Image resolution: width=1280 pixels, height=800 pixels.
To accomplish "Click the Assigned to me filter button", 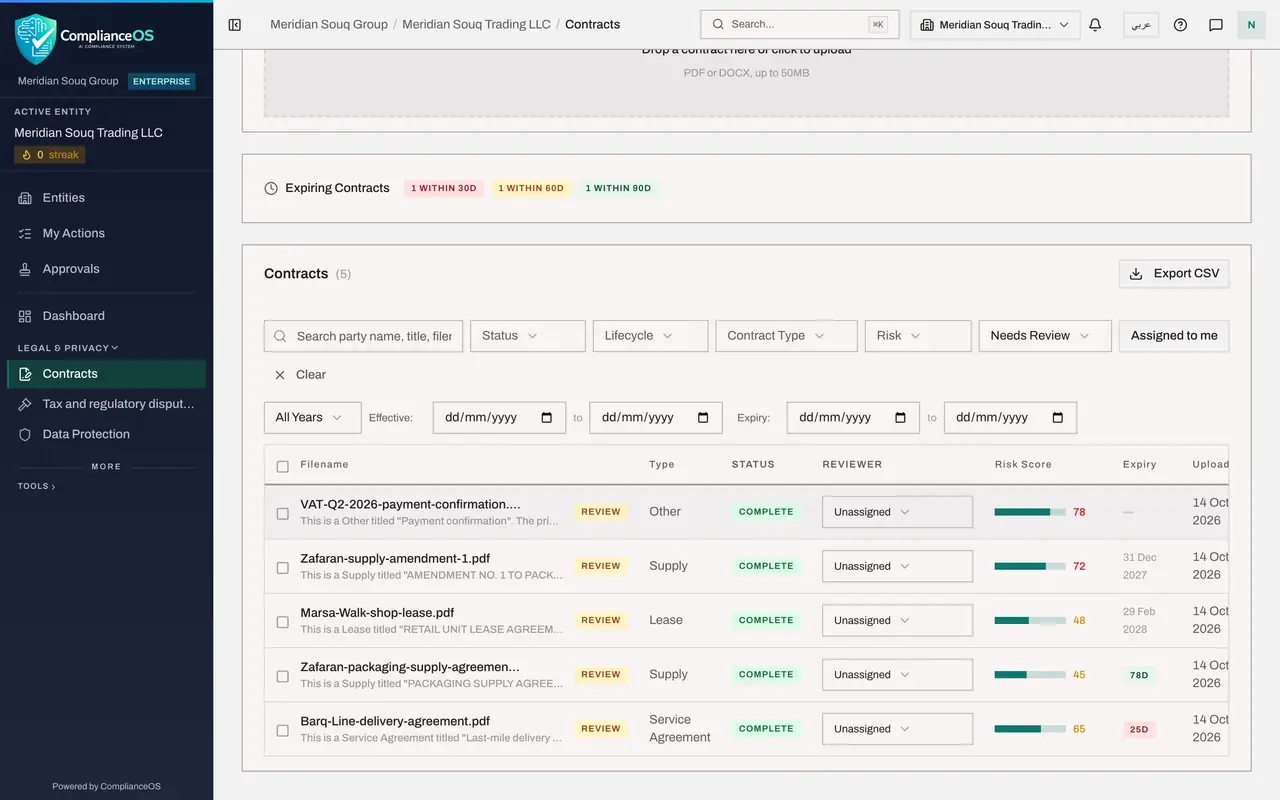I will pyautogui.click(x=1174, y=336).
